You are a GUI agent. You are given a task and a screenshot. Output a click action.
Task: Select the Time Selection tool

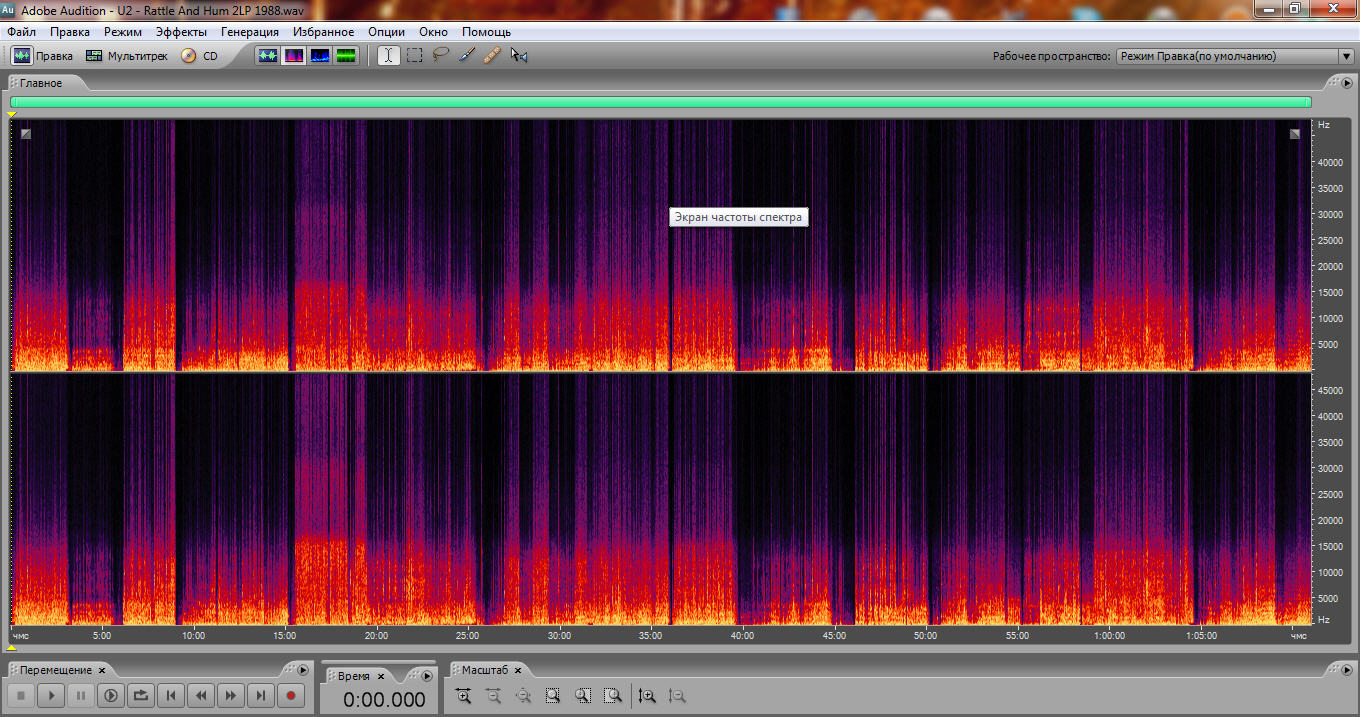click(x=388, y=56)
